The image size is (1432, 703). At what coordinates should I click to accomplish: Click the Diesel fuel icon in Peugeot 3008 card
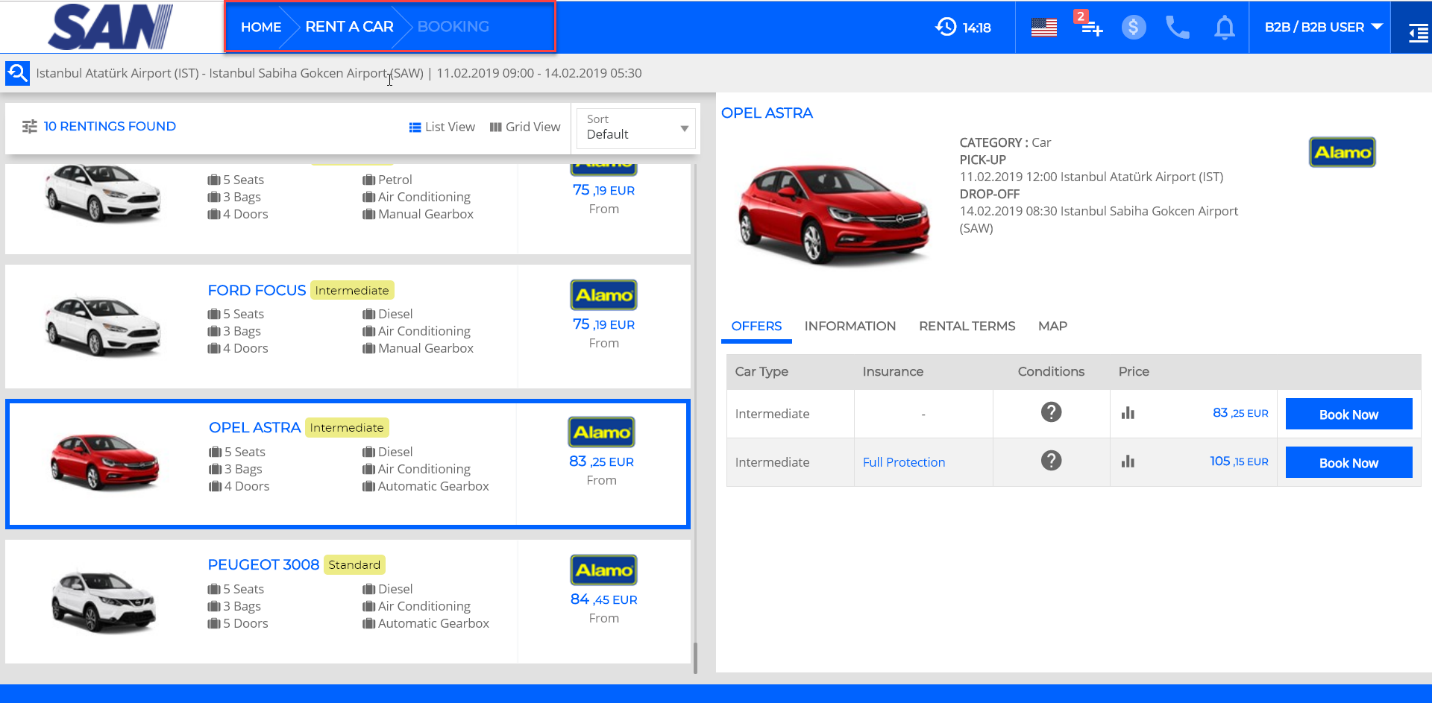369,589
